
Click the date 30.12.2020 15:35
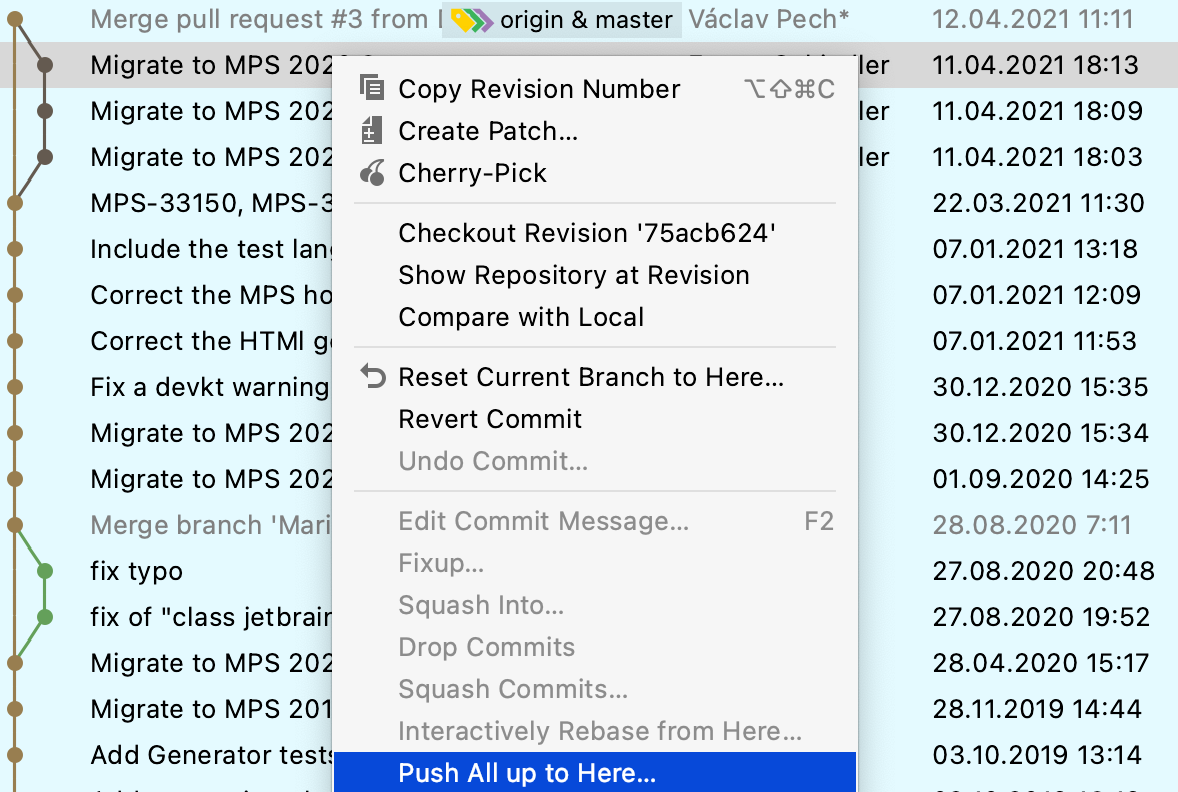coord(1041,387)
